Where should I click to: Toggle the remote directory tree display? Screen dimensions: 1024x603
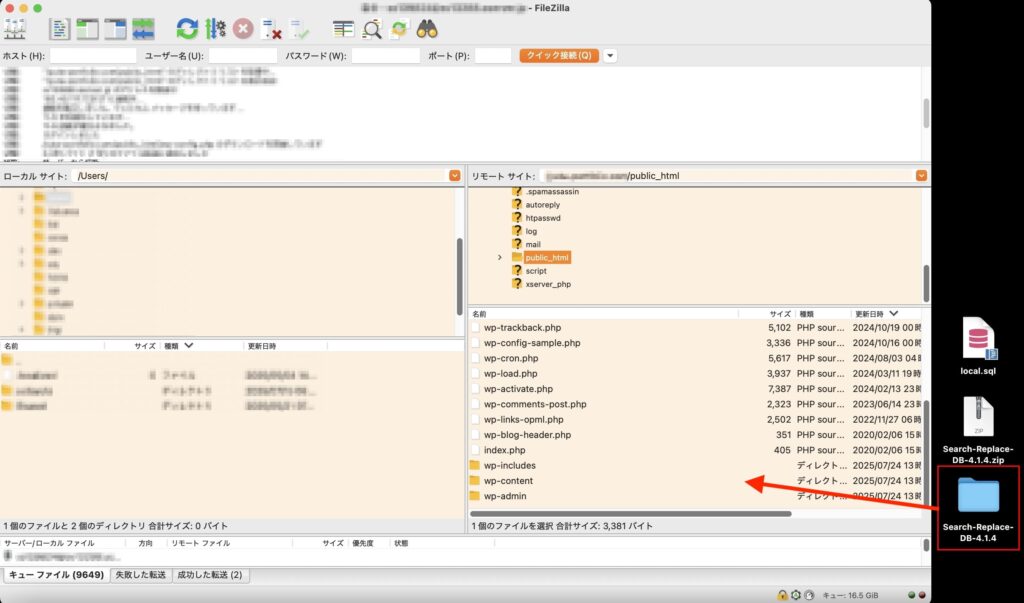click(115, 29)
